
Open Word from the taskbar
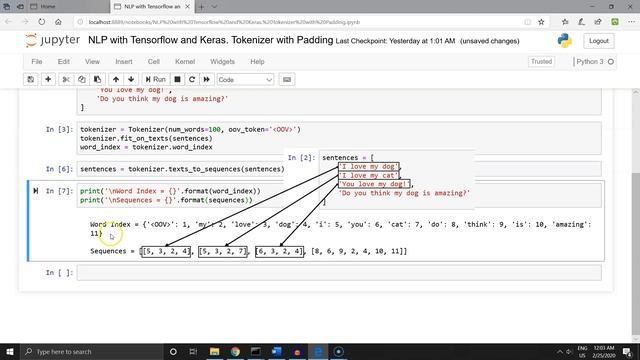[276, 351]
